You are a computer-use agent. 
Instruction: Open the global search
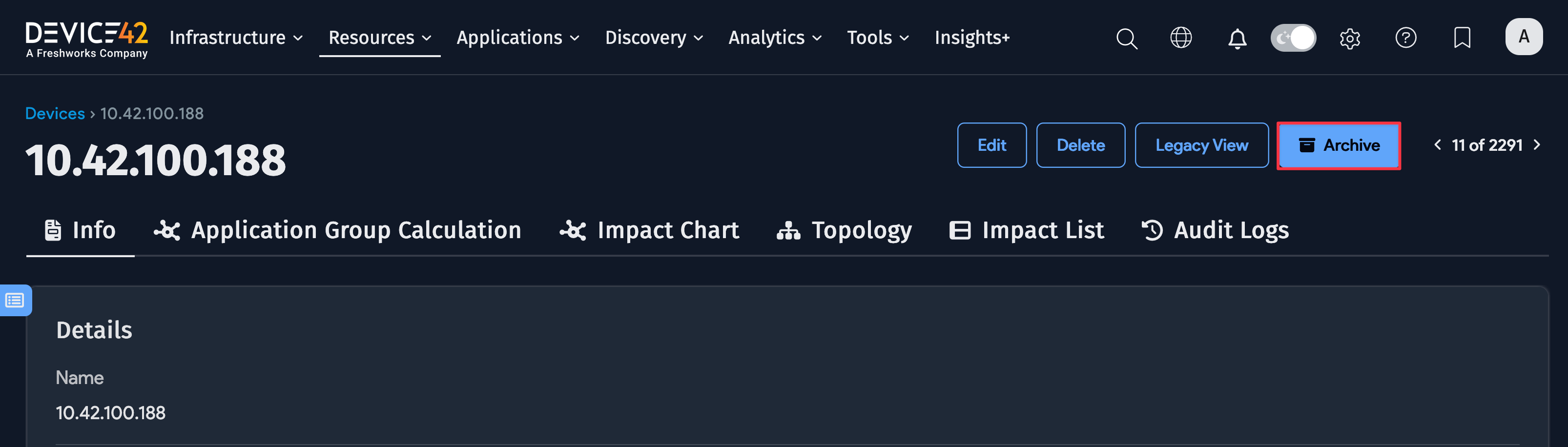click(x=1127, y=38)
